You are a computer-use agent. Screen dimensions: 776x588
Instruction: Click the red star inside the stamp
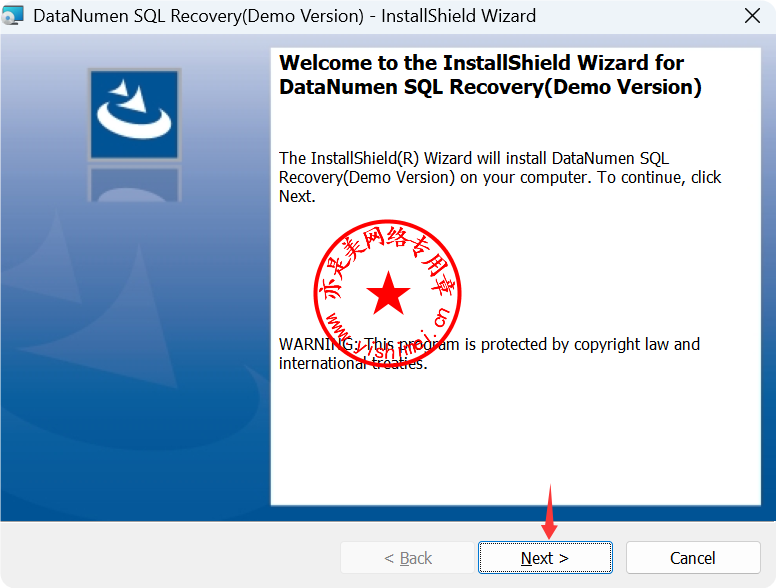click(388, 295)
